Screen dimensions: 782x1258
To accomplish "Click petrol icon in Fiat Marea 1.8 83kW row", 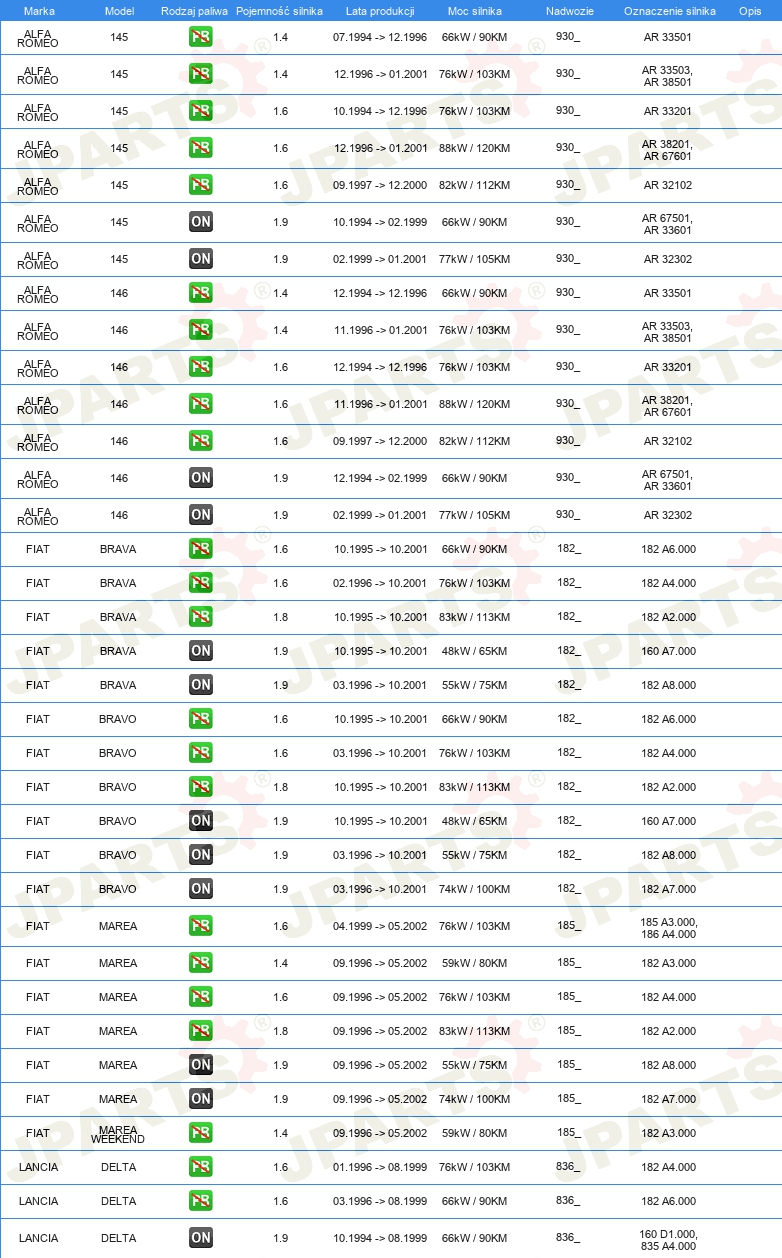I will [201, 1031].
